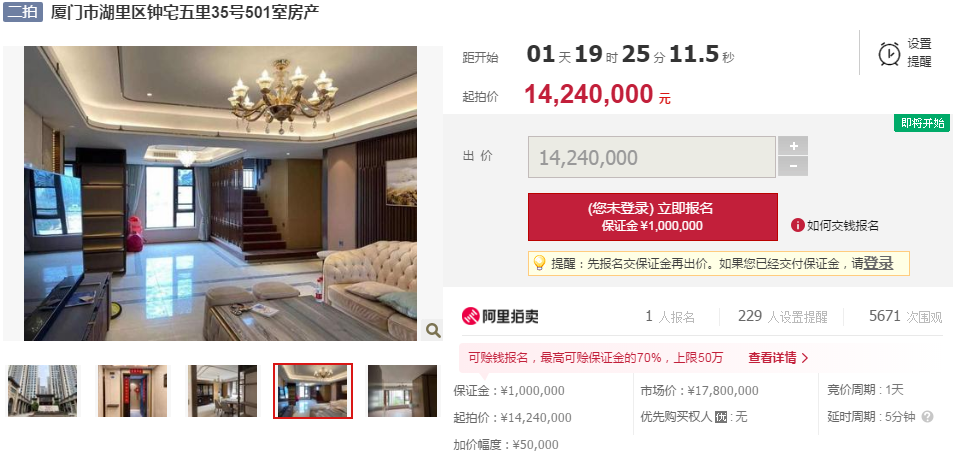The image size is (953, 456).
Task: Click the 14,240,000 bid input field
Action: click(652, 157)
